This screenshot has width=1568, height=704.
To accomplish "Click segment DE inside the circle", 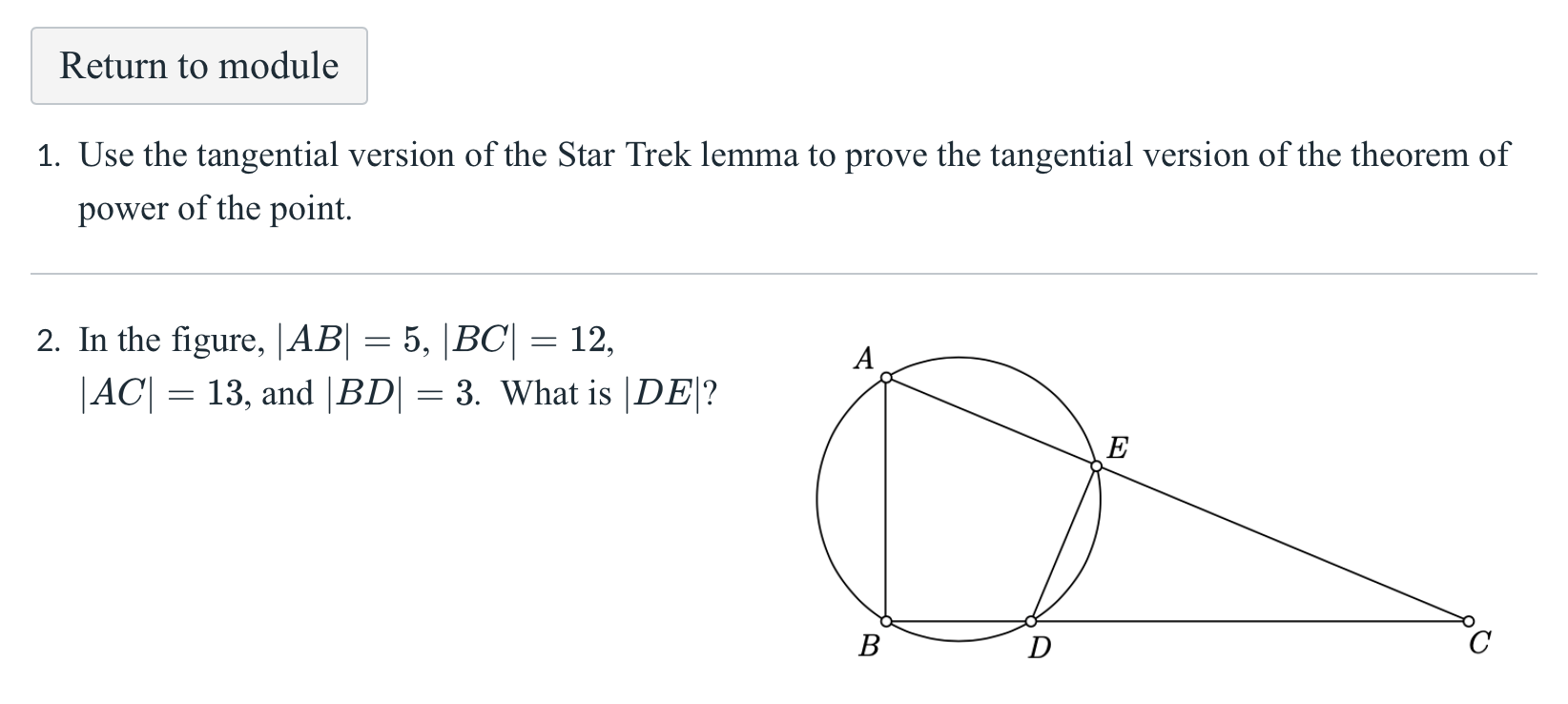I will coord(1063,544).
